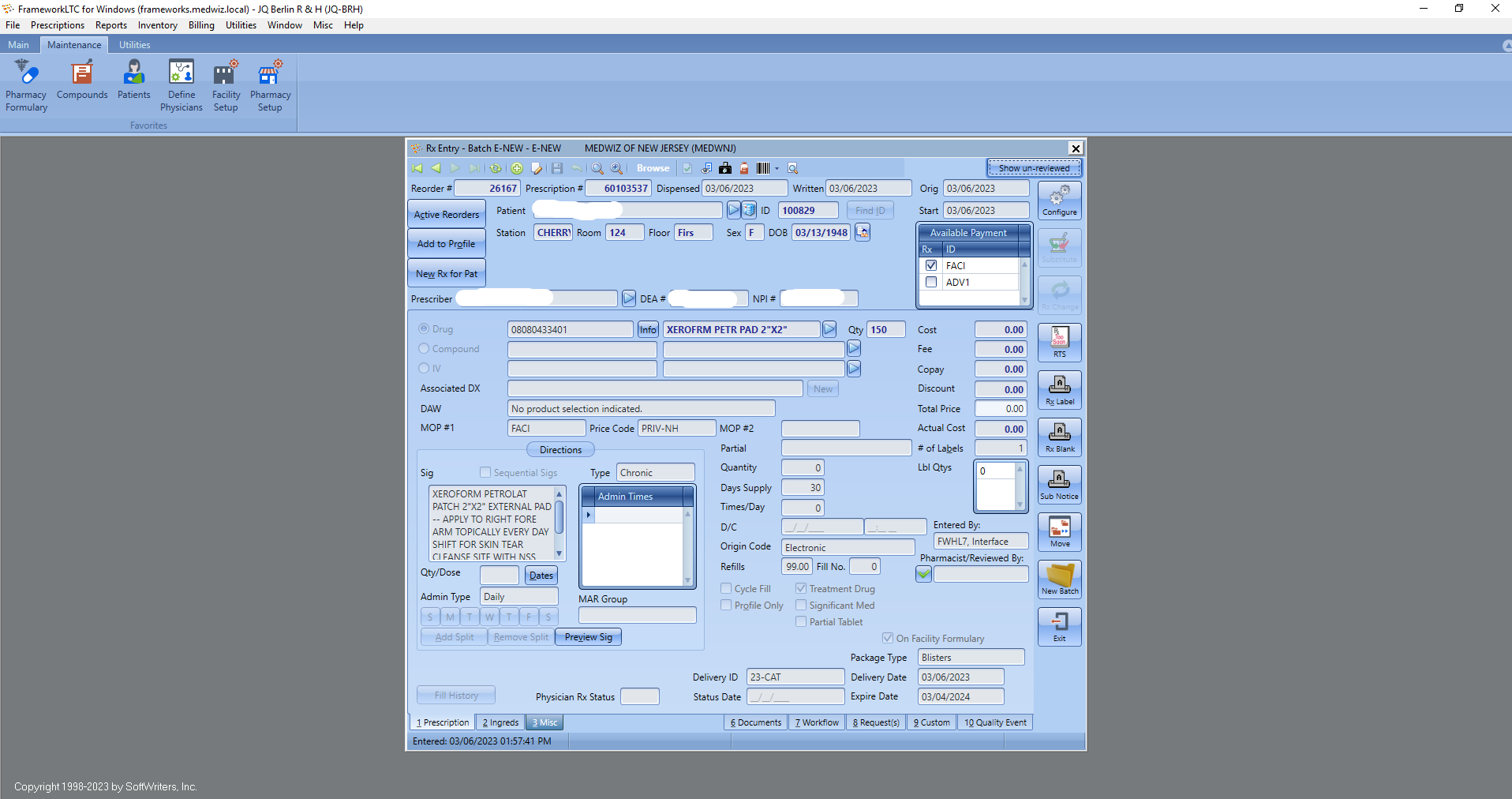Switch to the 6 Documents tab

pyautogui.click(x=755, y=722)
